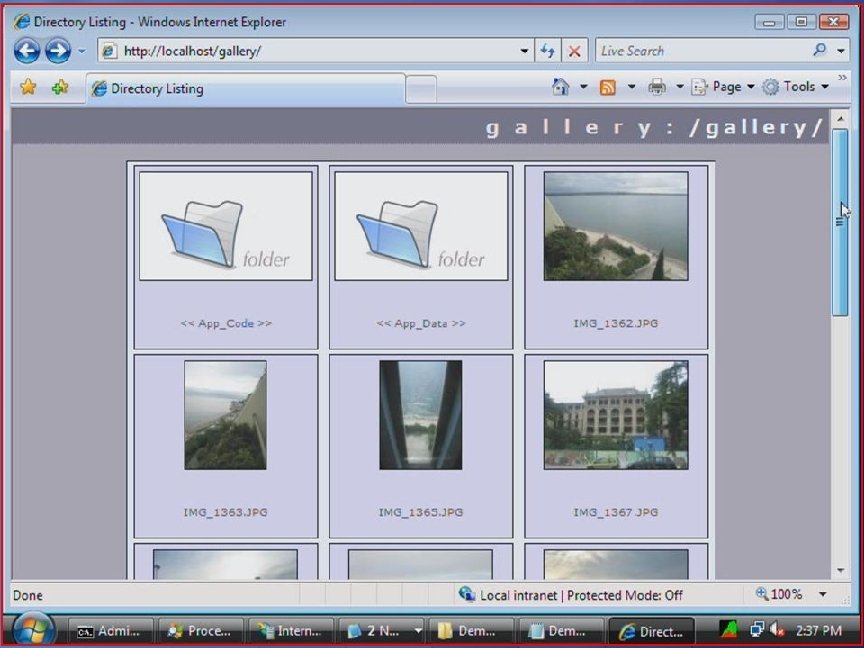This screenshot has width=864, height=648.
Task: Click the magnifier search icon
Action: click(x=820, y=51)
